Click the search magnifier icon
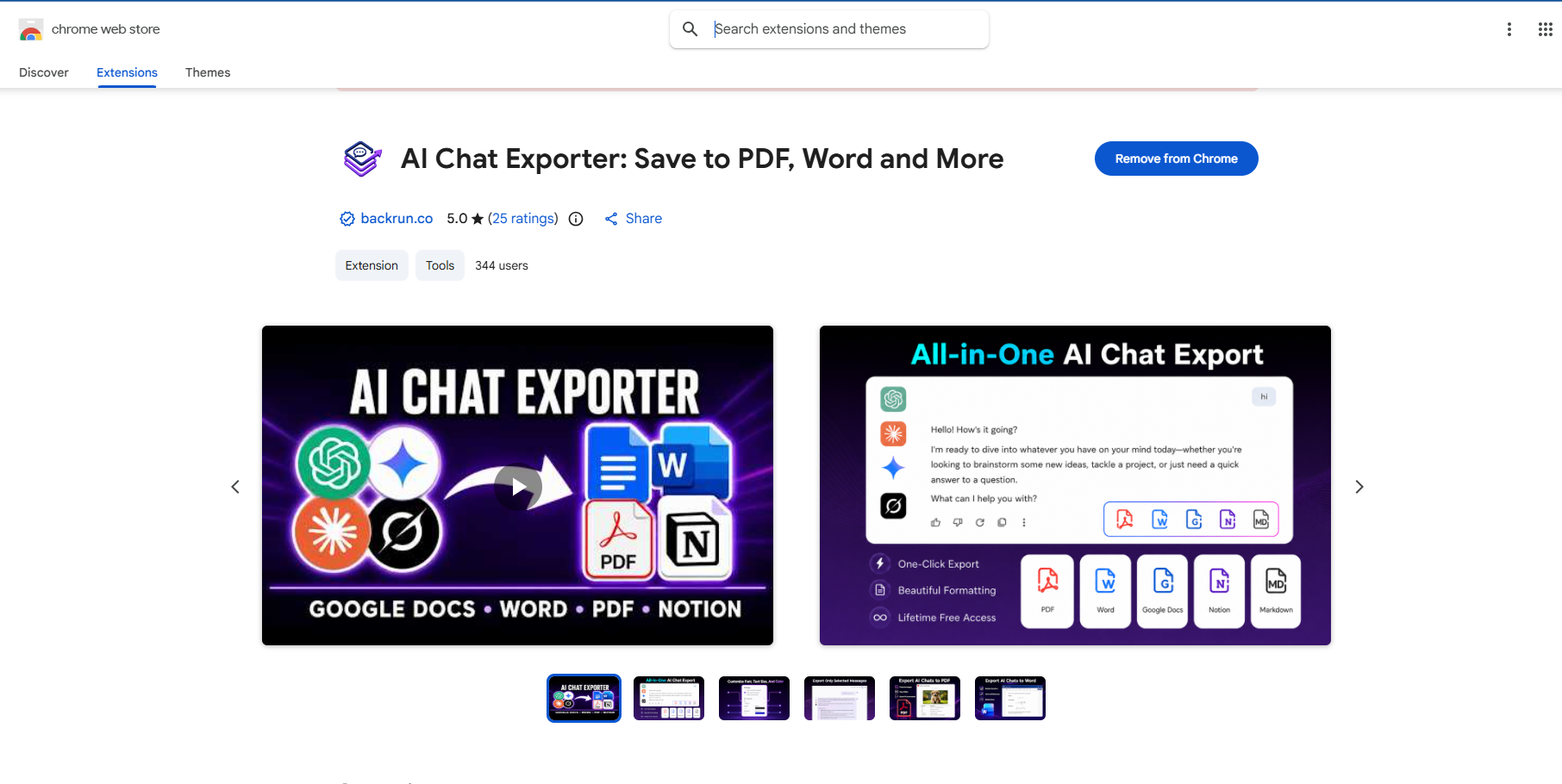Screen dimensions: 1562x784 coord(690,29)
